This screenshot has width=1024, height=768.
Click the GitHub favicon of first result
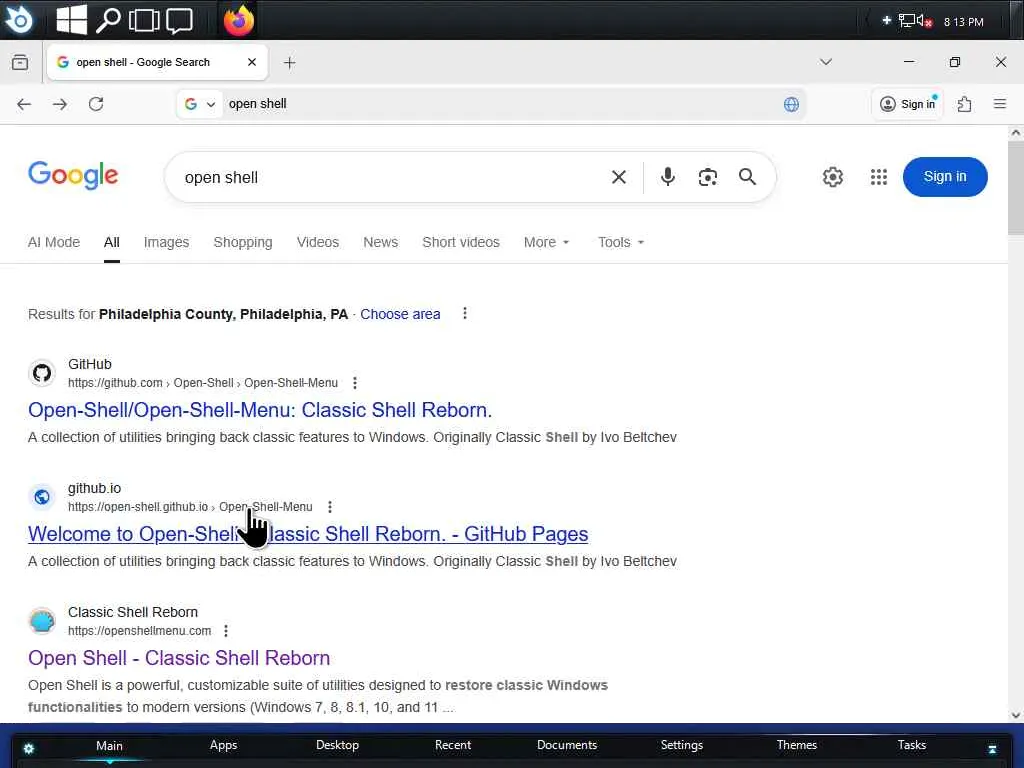42,373
